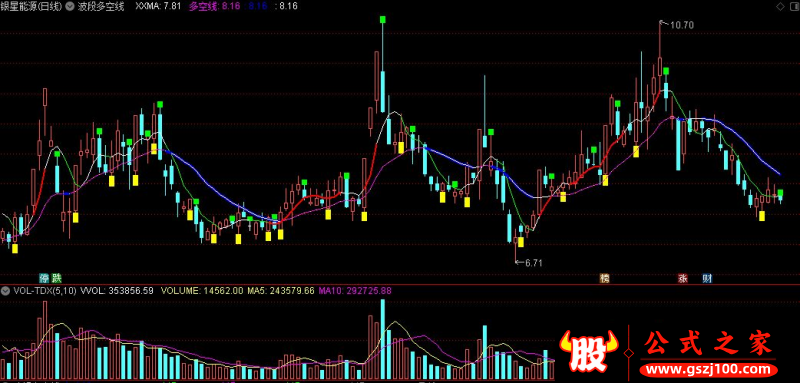800x383 pixels.
Task: Click the 停 event marker below the chart
Action: (x=44, y=278)
